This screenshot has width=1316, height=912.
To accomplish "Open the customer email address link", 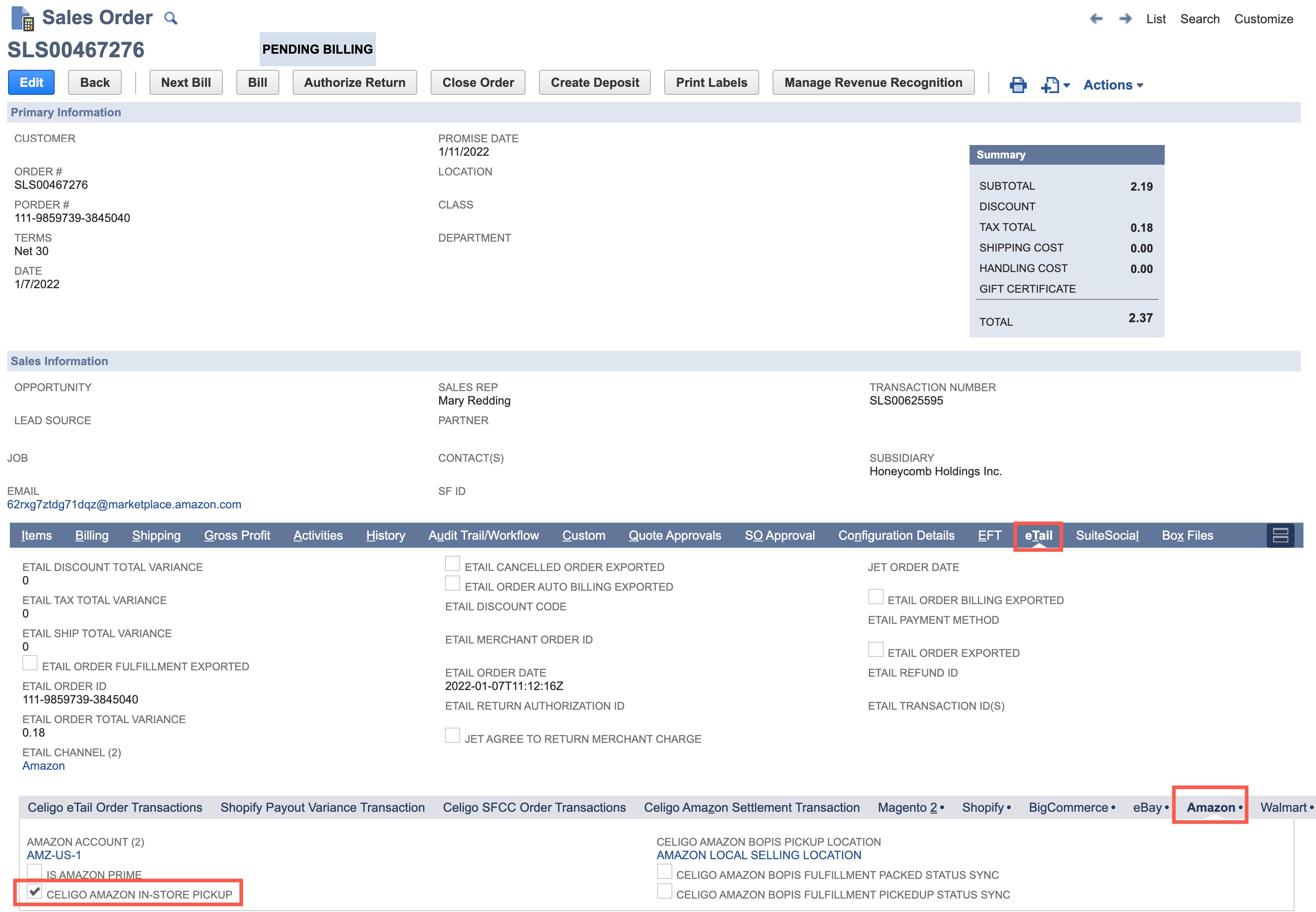I will click(124, 505).
